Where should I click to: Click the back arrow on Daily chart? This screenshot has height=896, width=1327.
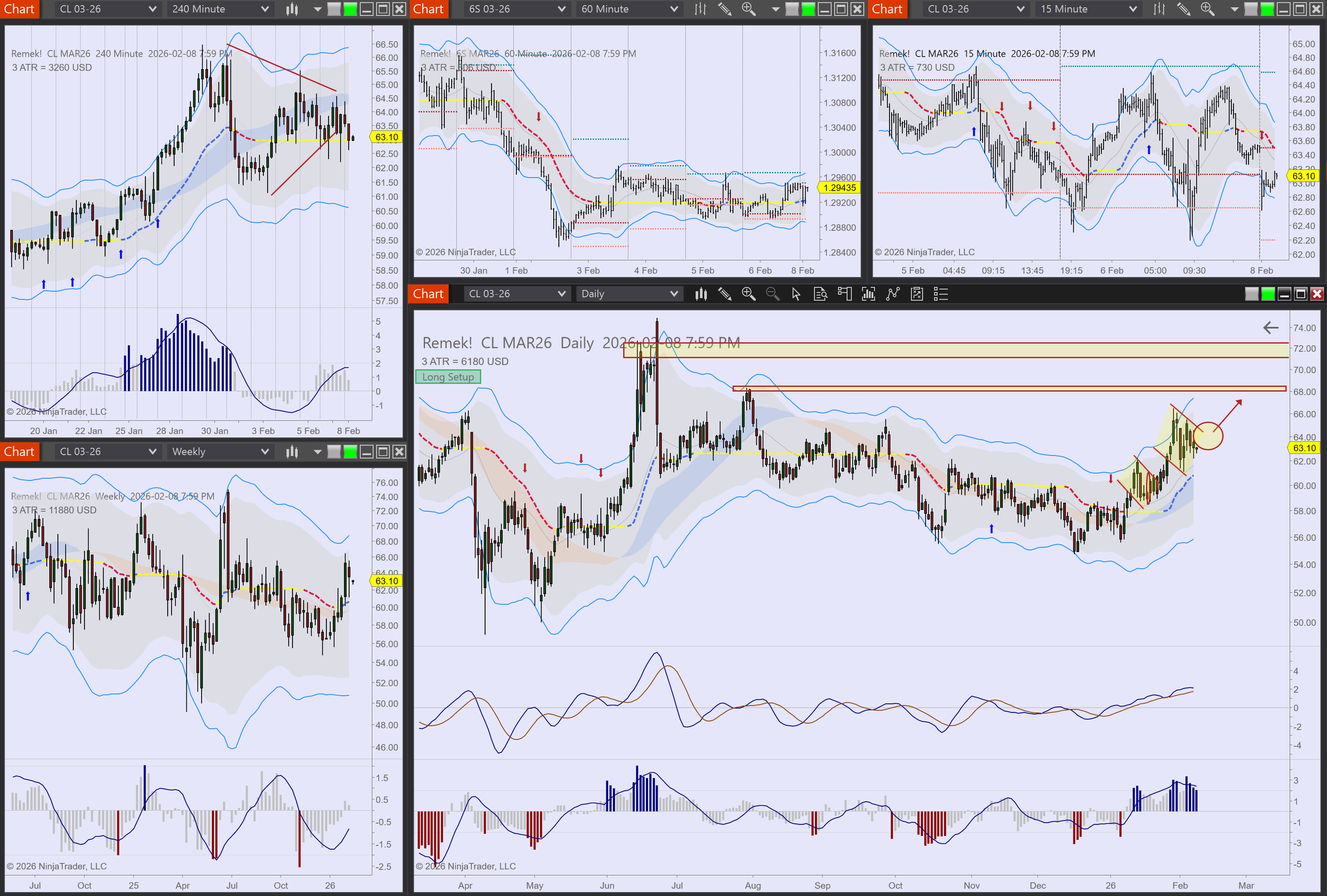[x=1271, y=328]
